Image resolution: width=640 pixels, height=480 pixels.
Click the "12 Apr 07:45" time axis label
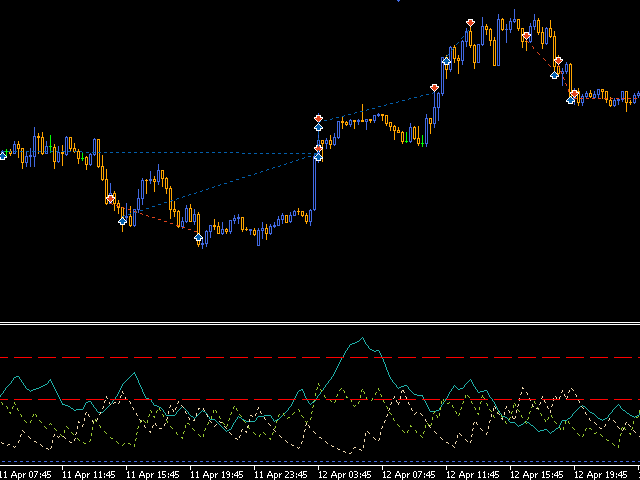(x=409, y=475)
